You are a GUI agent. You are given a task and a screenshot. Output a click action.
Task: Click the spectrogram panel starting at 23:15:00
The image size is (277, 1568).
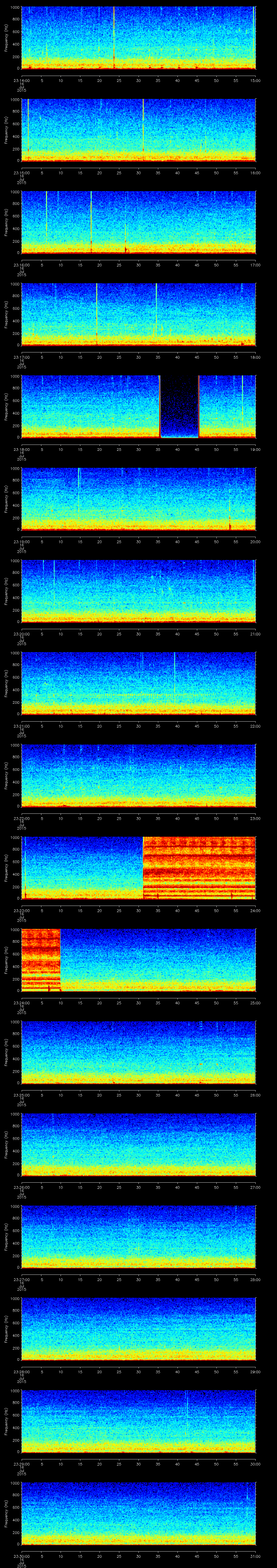click(x=139, y=130)
